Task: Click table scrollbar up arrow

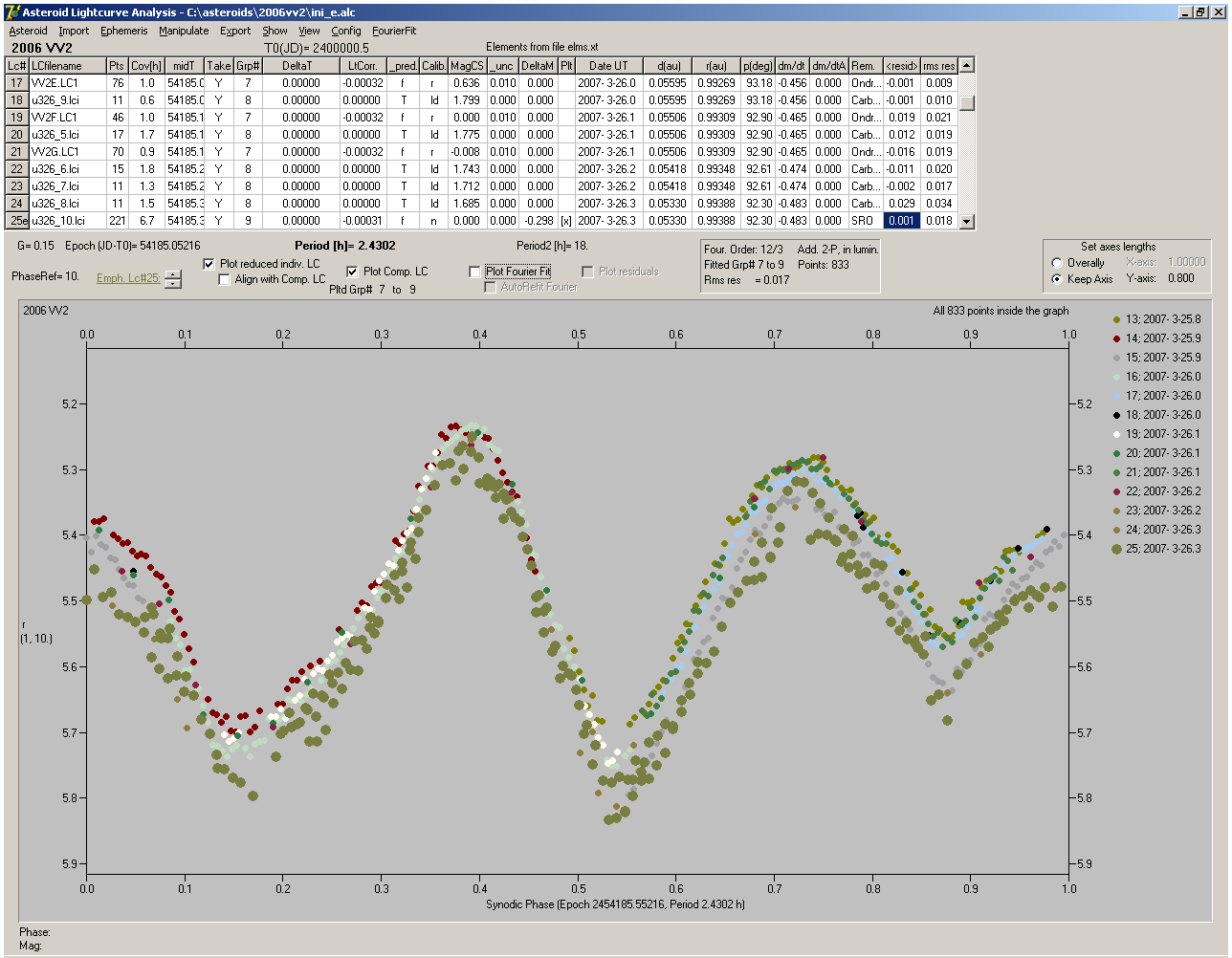Action: [x=967, y=65]
